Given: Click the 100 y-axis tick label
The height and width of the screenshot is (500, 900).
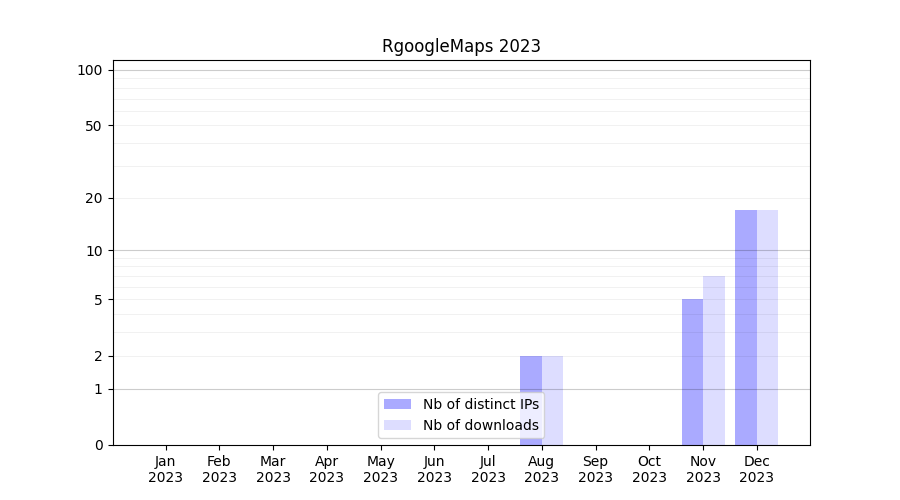Looking at the screenshot, I should (90, 70).
